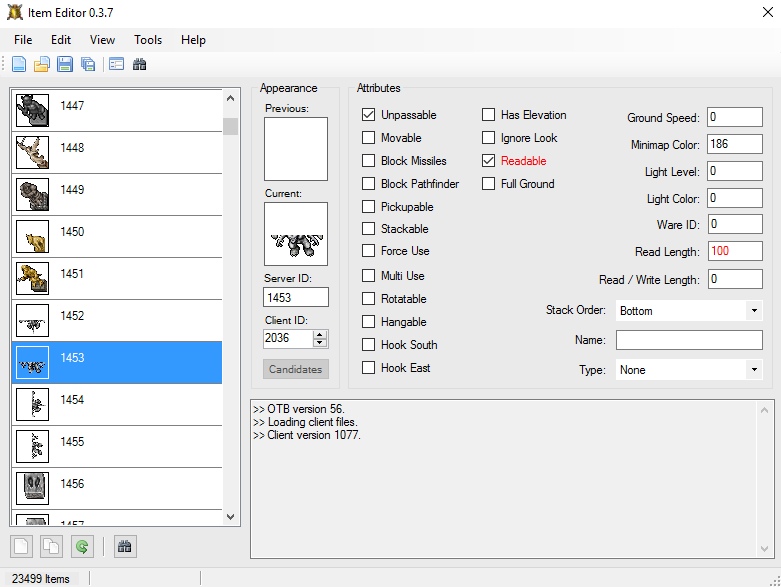Open the Help menu
Screen dimensions: 781x587
193,40
